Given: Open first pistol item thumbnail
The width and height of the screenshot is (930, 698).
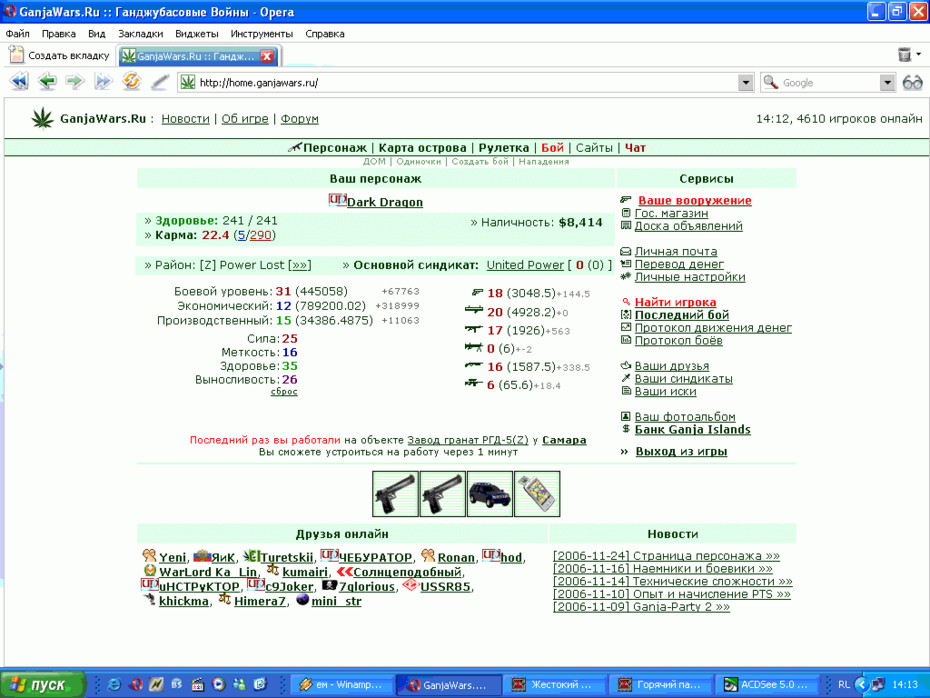Looking at the screenshot, I should coord(395,493).
